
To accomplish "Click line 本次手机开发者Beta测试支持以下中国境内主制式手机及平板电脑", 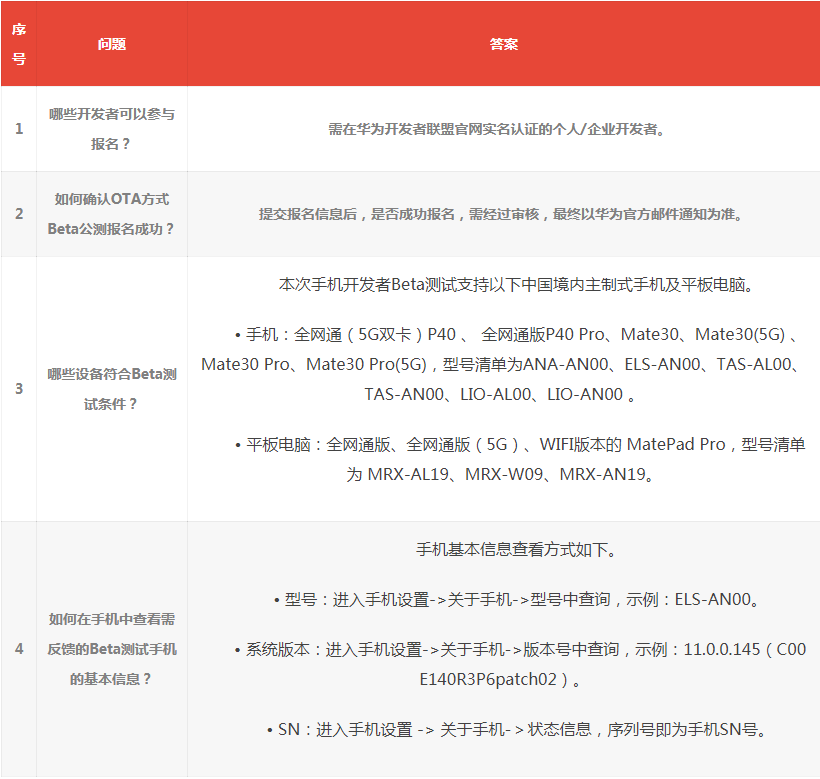I will [516, 285].
